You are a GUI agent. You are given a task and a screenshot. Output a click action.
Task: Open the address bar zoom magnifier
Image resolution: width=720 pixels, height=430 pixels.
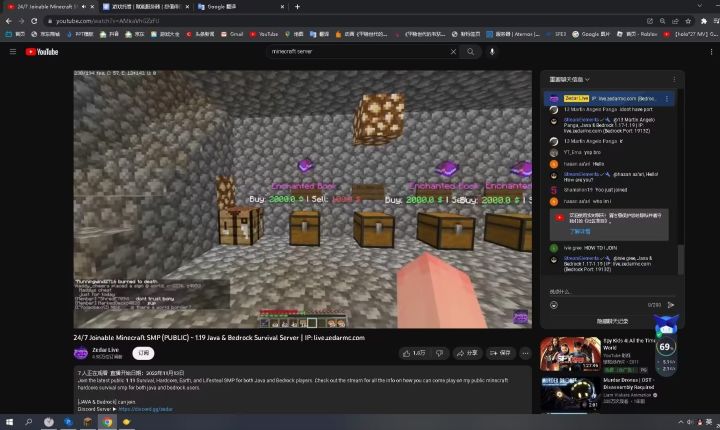(x=662, y=21)
